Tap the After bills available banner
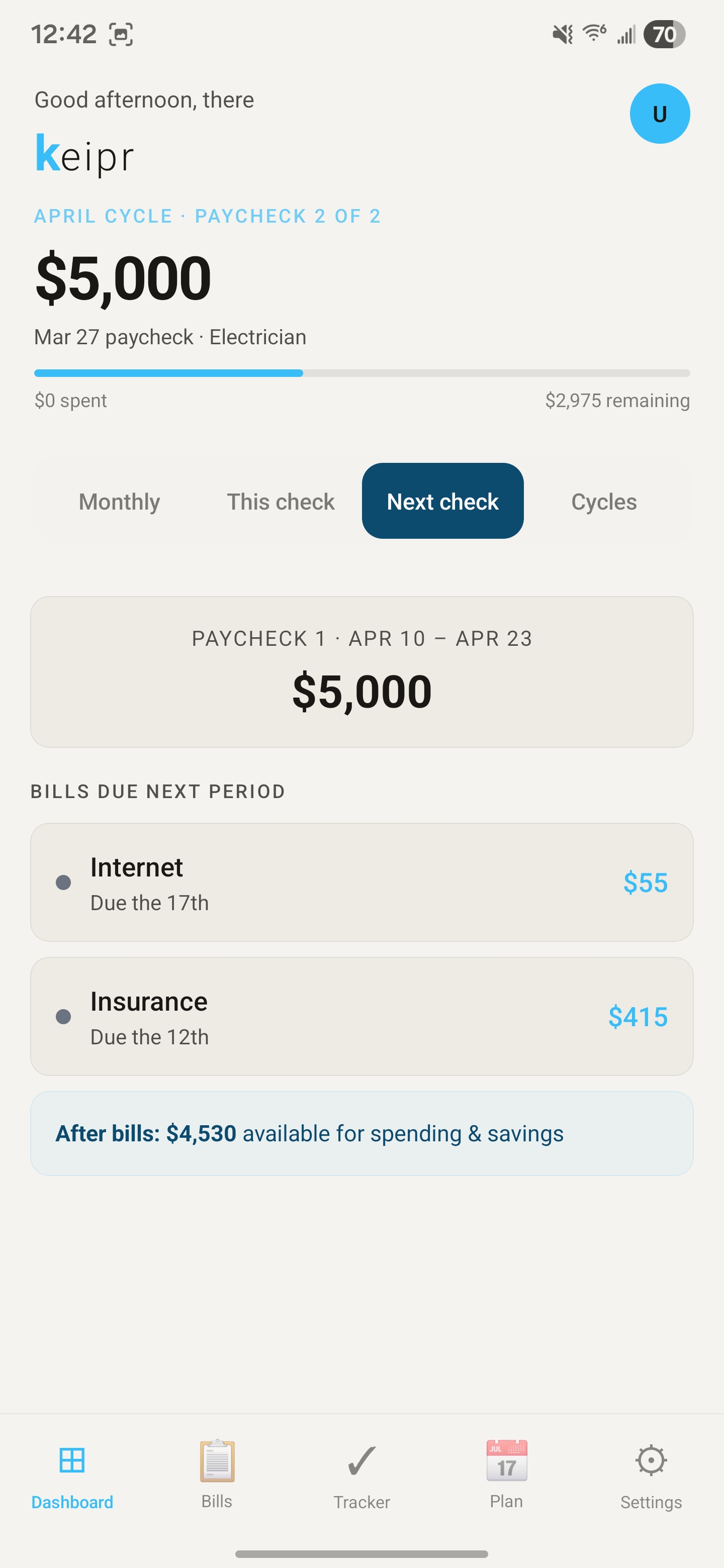This screenshot has height=1568, width=724. 361,1133
